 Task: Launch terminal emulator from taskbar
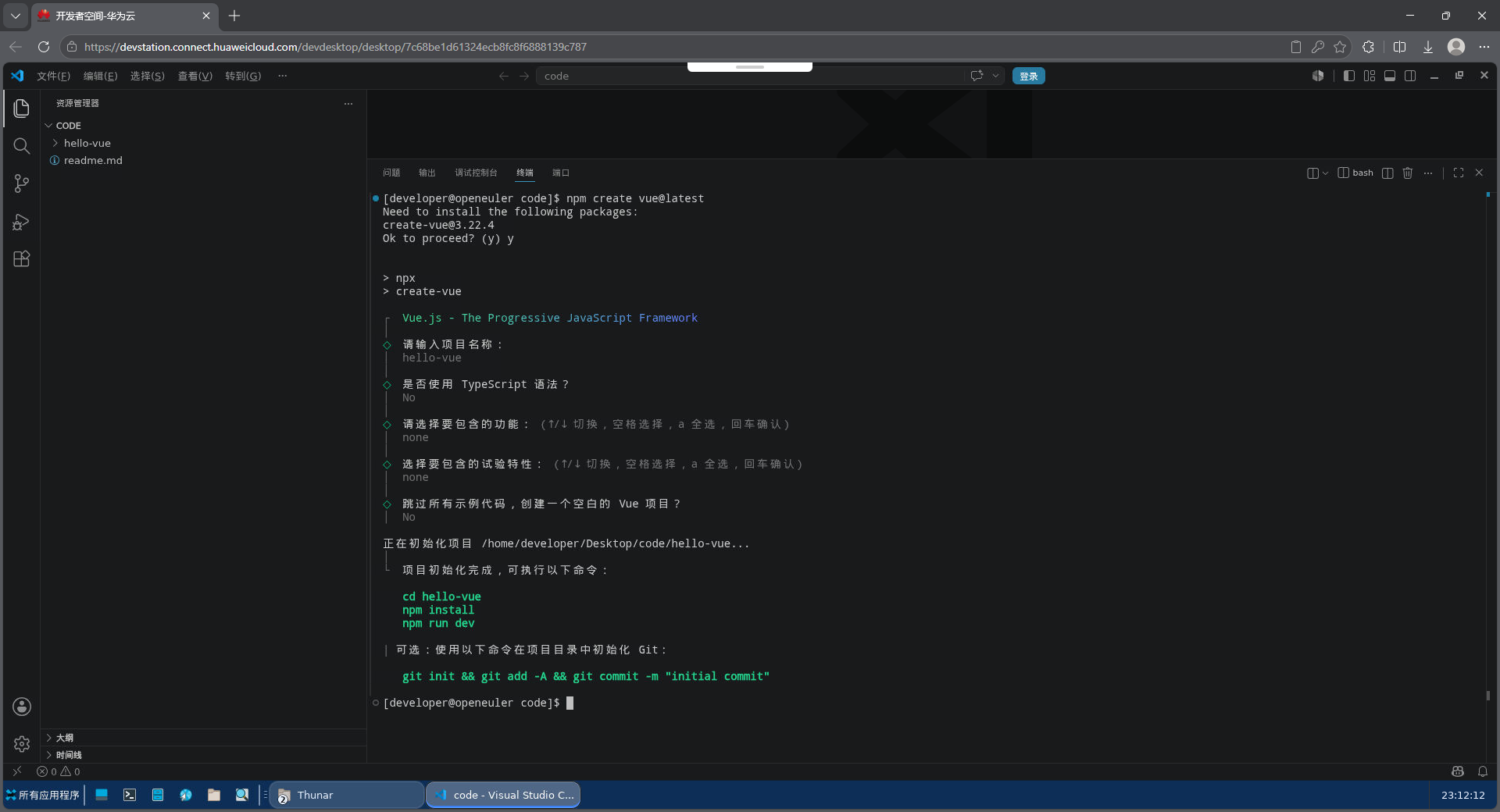130,795
